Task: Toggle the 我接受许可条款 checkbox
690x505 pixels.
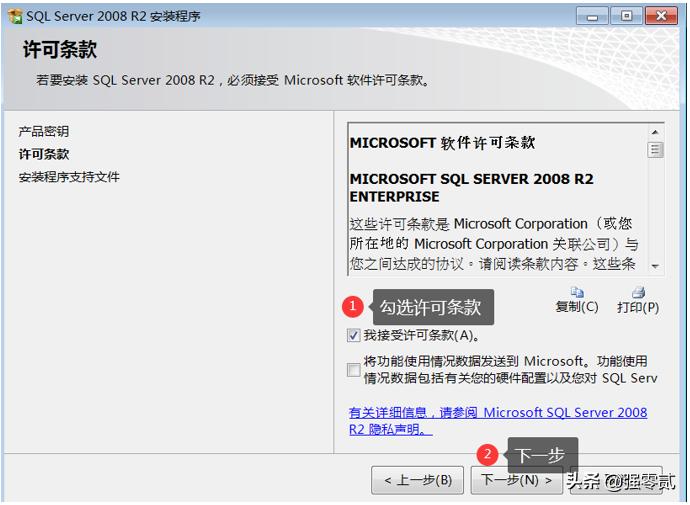Action: 353,335
